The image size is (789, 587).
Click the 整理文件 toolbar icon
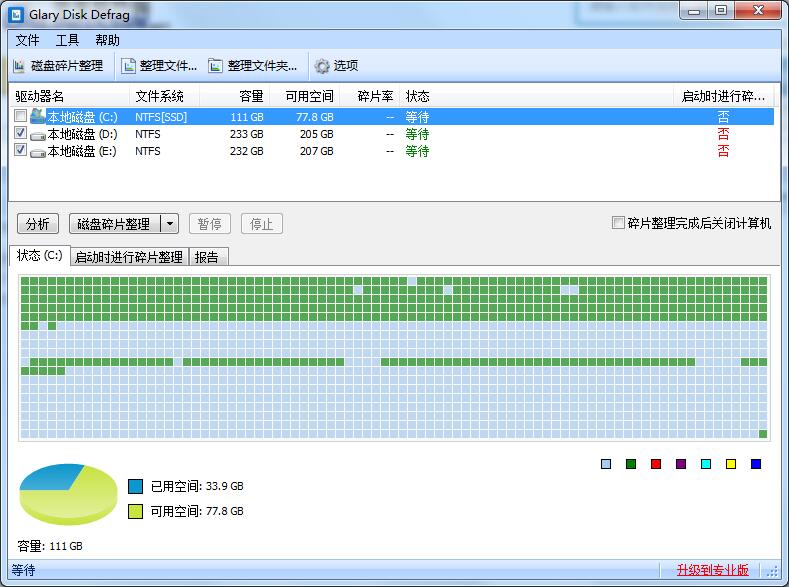pyautogui.click(x=128, y=66)
